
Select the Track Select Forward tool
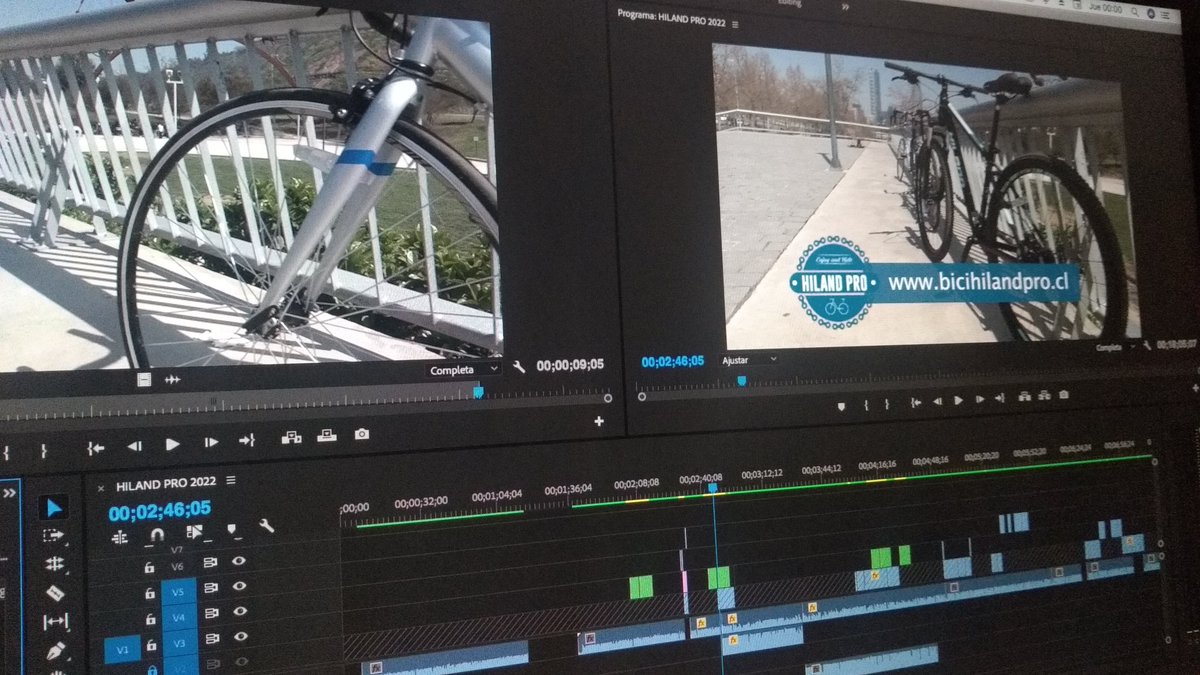coord(54,536)
